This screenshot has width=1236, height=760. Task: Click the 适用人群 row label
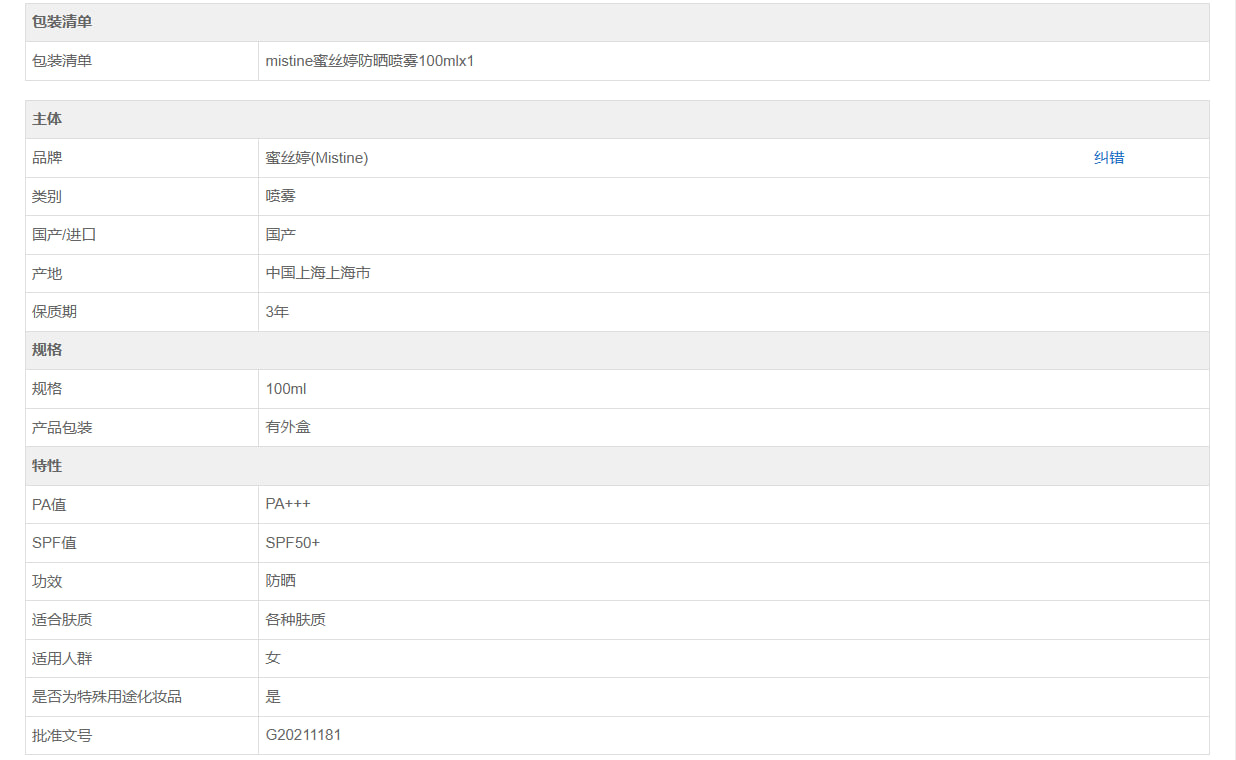coord(62,658)
